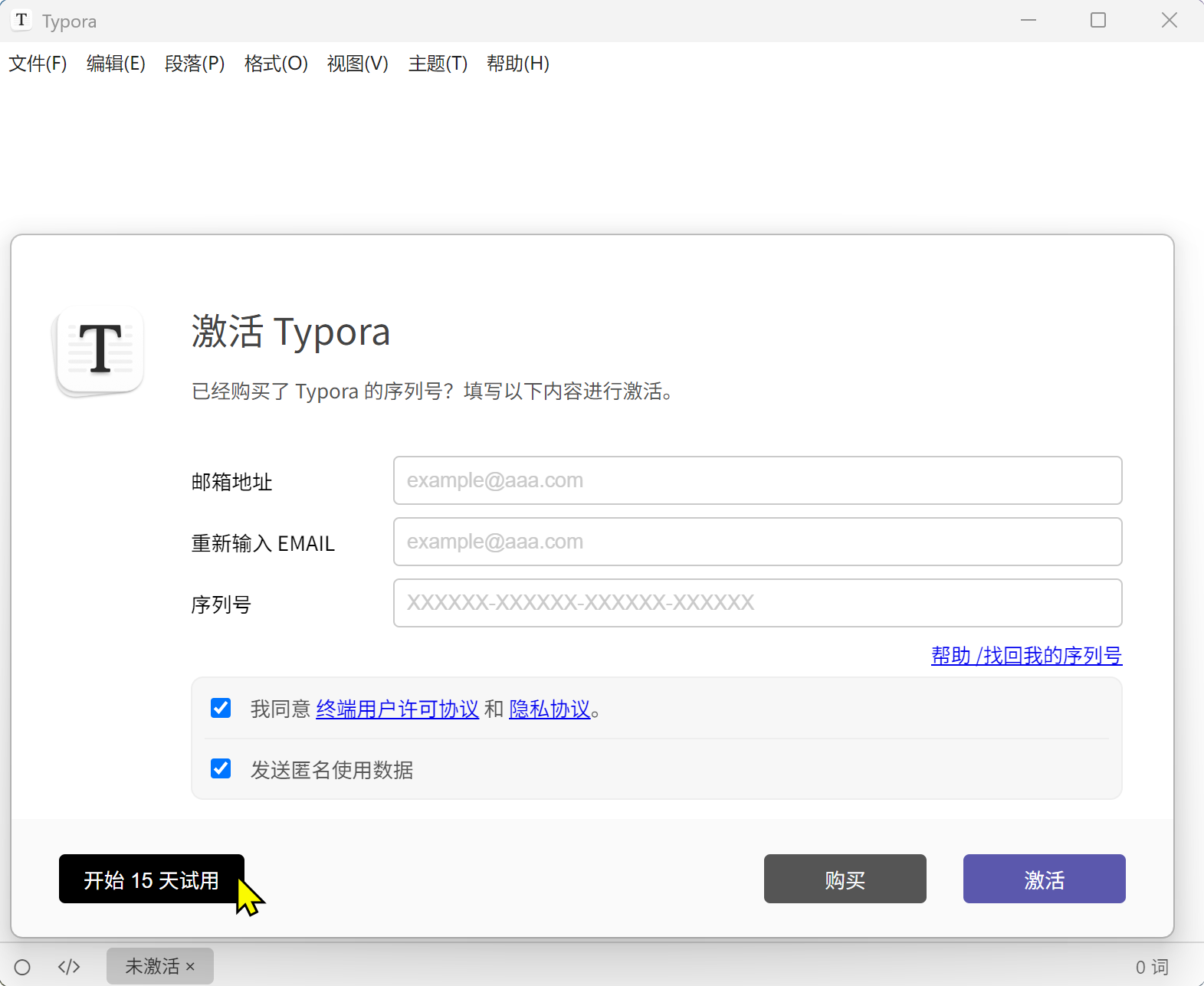Dismiss the 未激活 status badge
Viewport: 1204px width, 986px height.
pyautogui.click(x=191, y=967)
